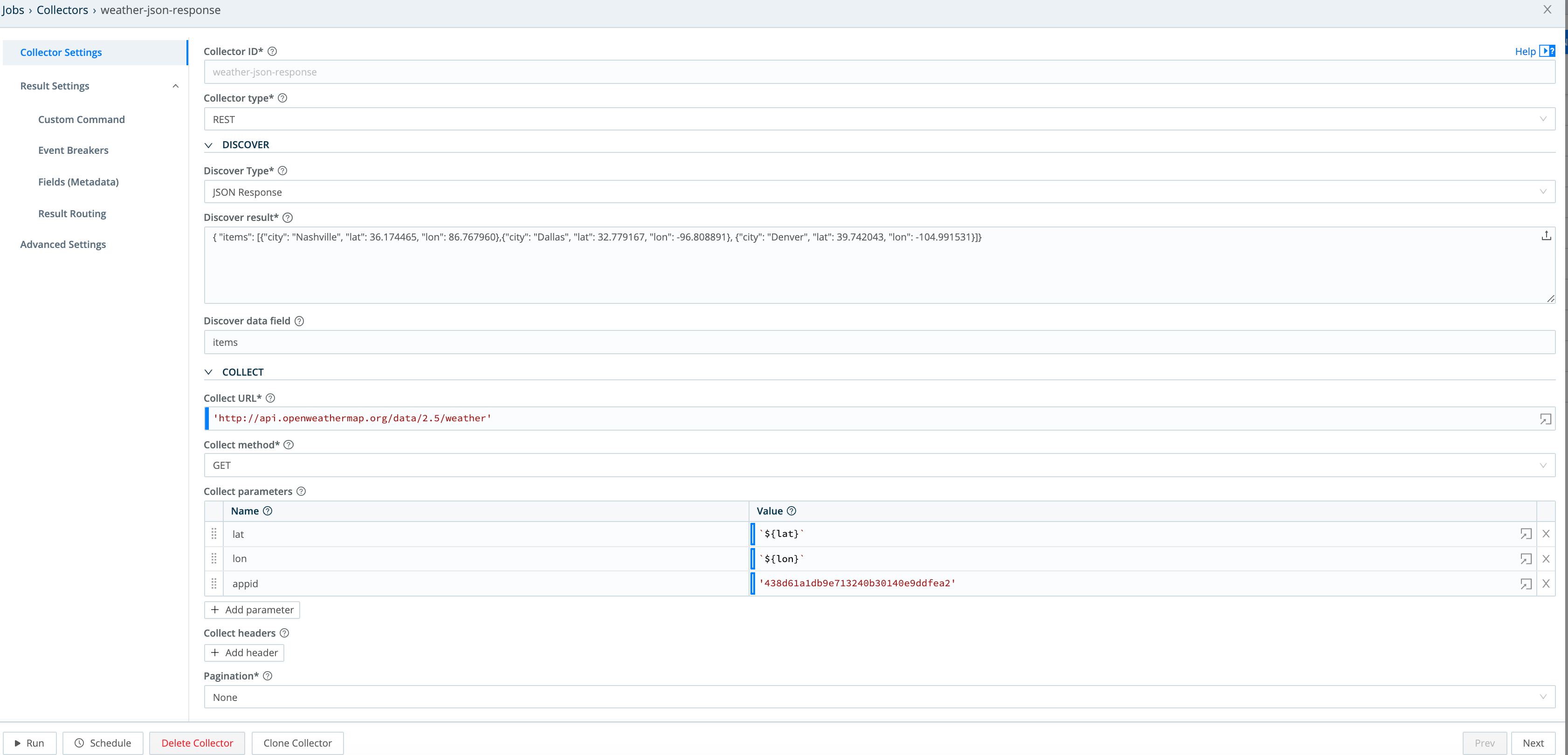Click Delete Collector button
The width and height of the screenshot is (1568, 755).
pos(197,743)
